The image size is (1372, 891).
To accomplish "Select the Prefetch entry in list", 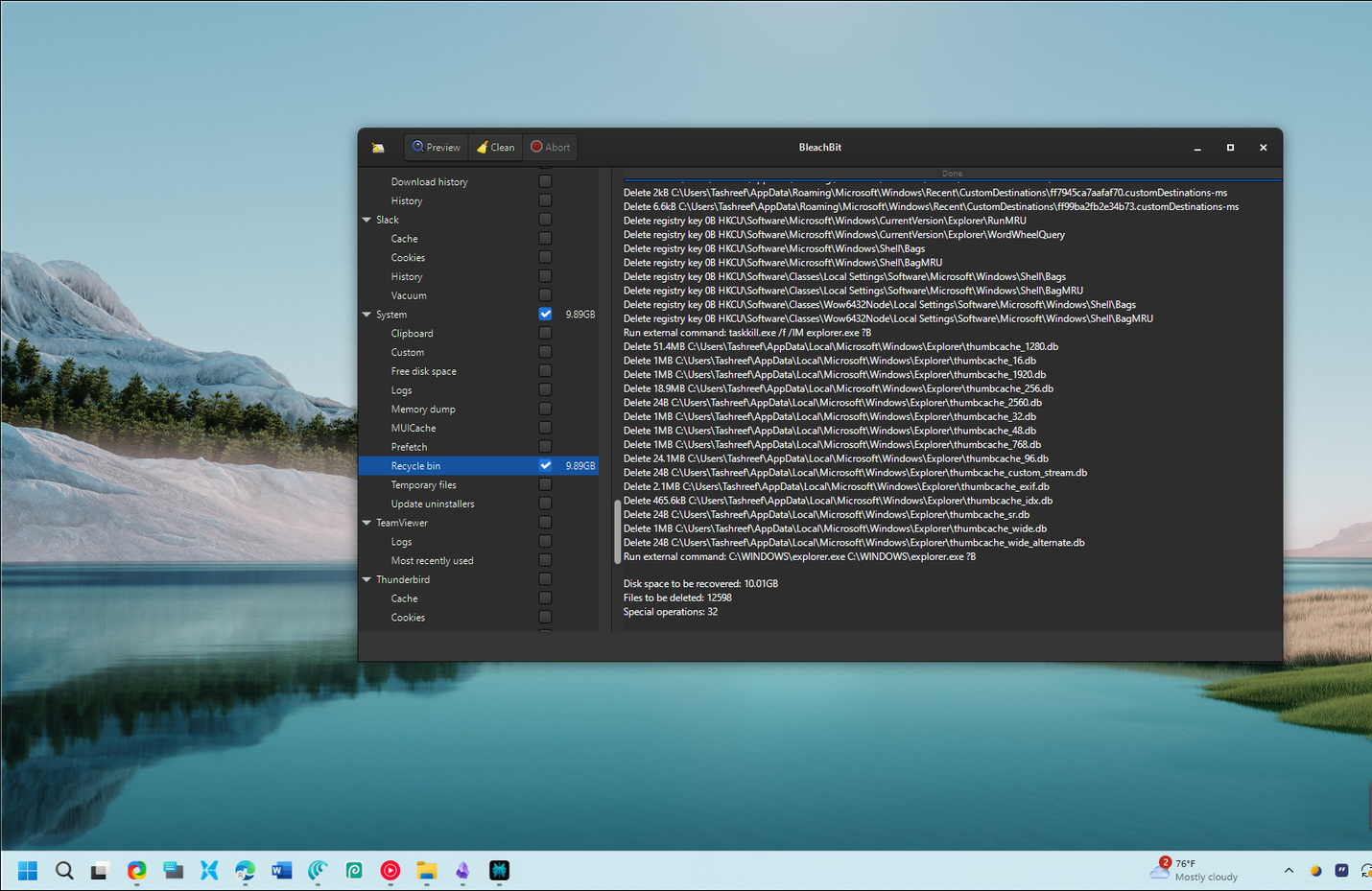I will [x=409, y=448].
